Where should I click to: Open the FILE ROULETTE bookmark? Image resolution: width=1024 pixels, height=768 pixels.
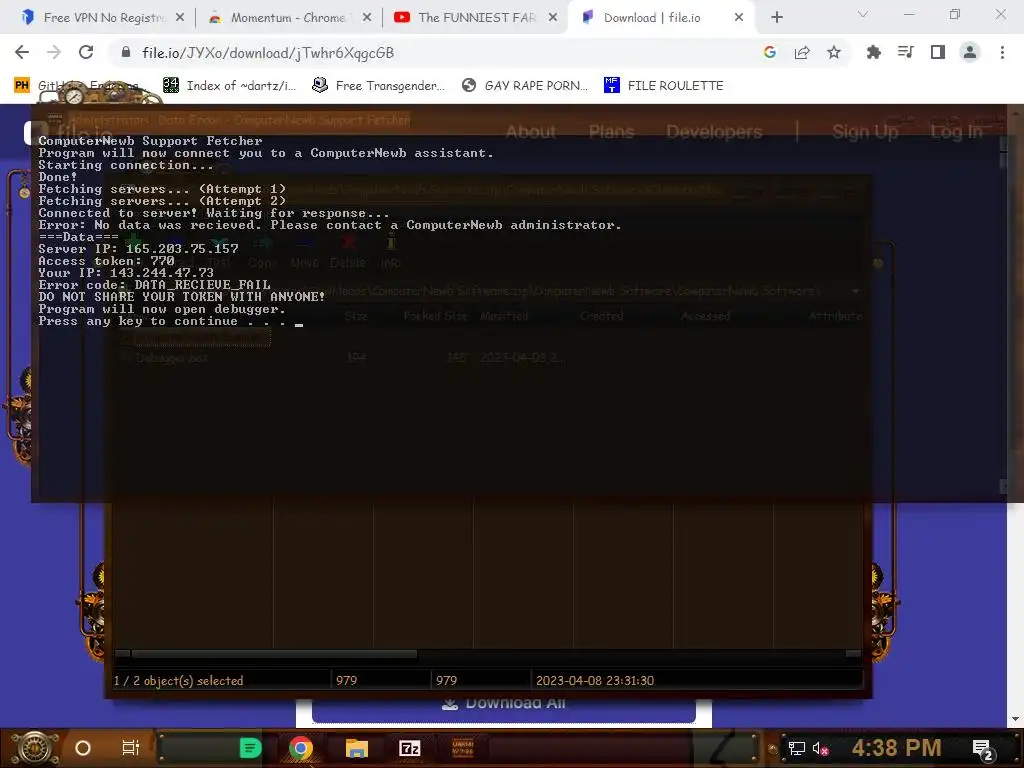[664, 86]
